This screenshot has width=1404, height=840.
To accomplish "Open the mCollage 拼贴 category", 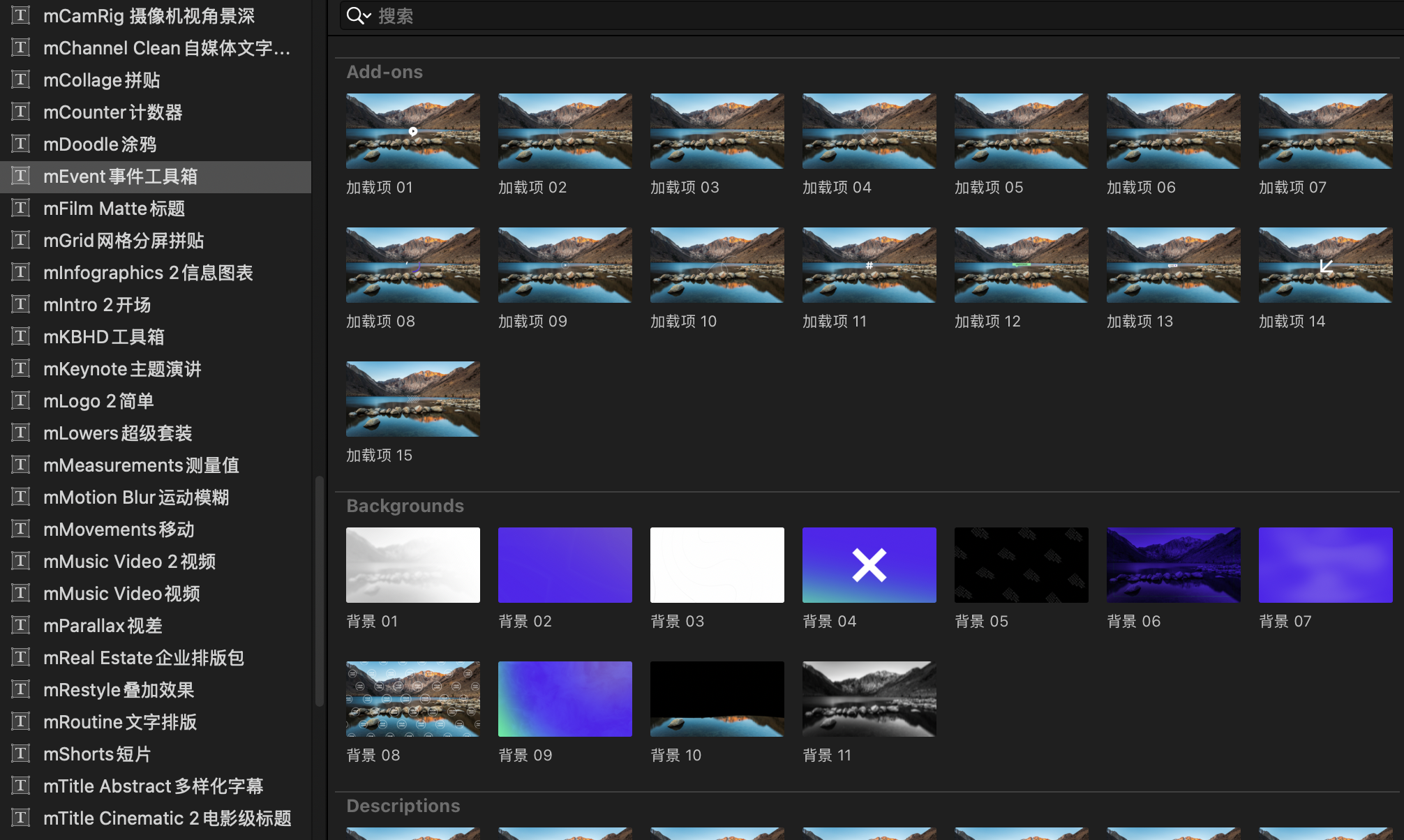I will pyautogui.click(x=156, y=80).
